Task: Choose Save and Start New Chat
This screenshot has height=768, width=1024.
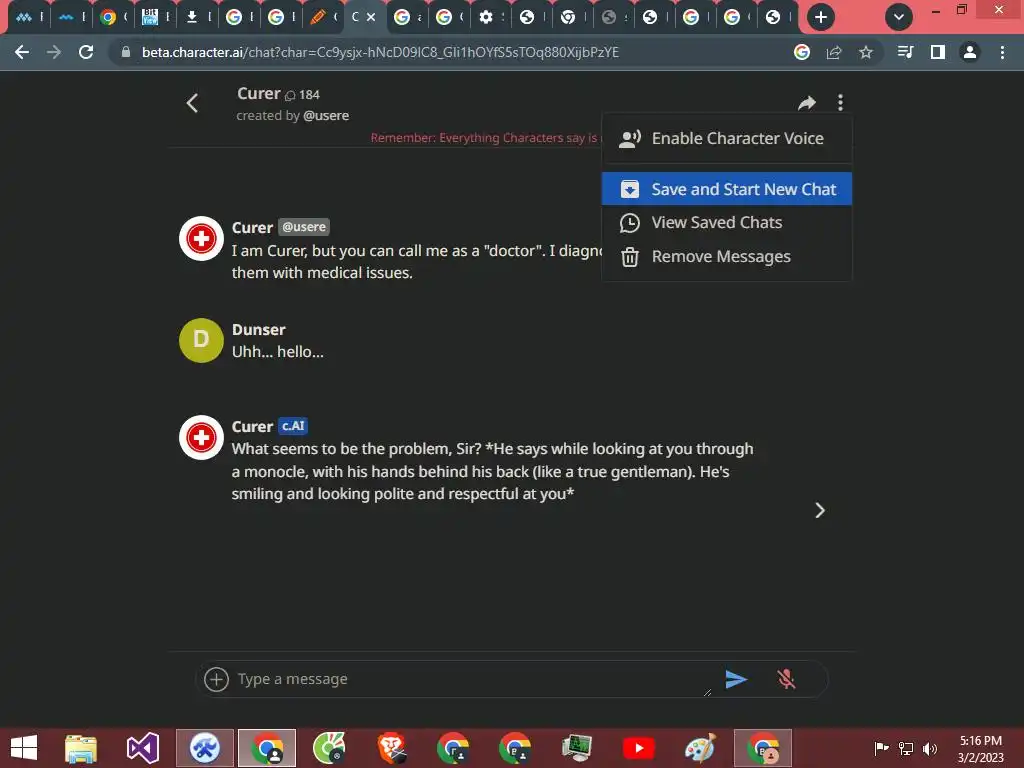Action: coord(727,189)
